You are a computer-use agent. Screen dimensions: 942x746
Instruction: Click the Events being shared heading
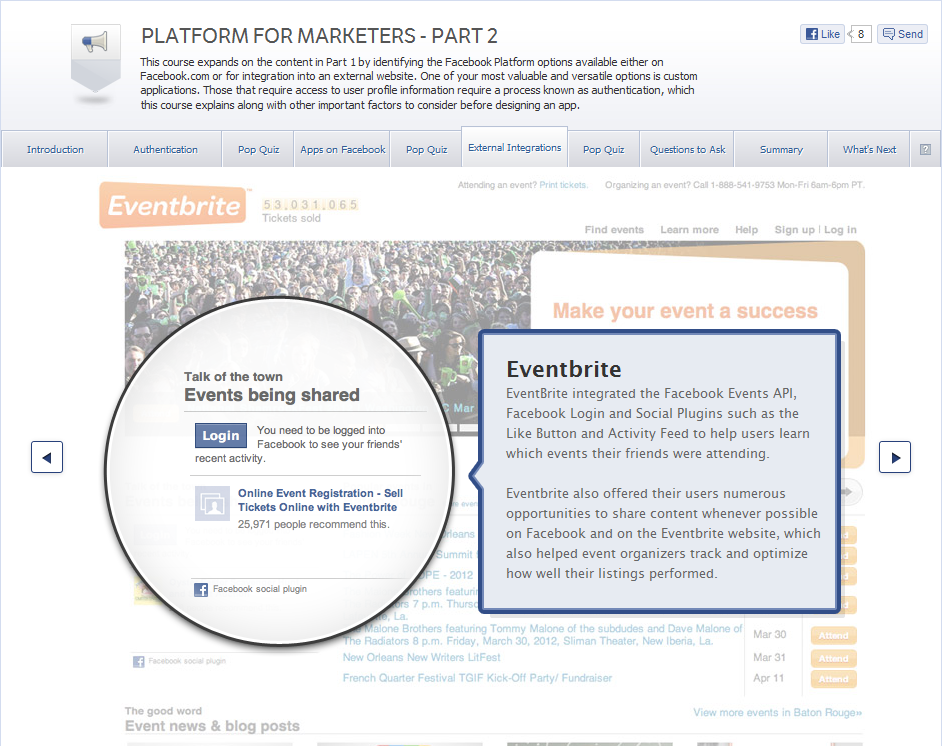coord(272,395)
